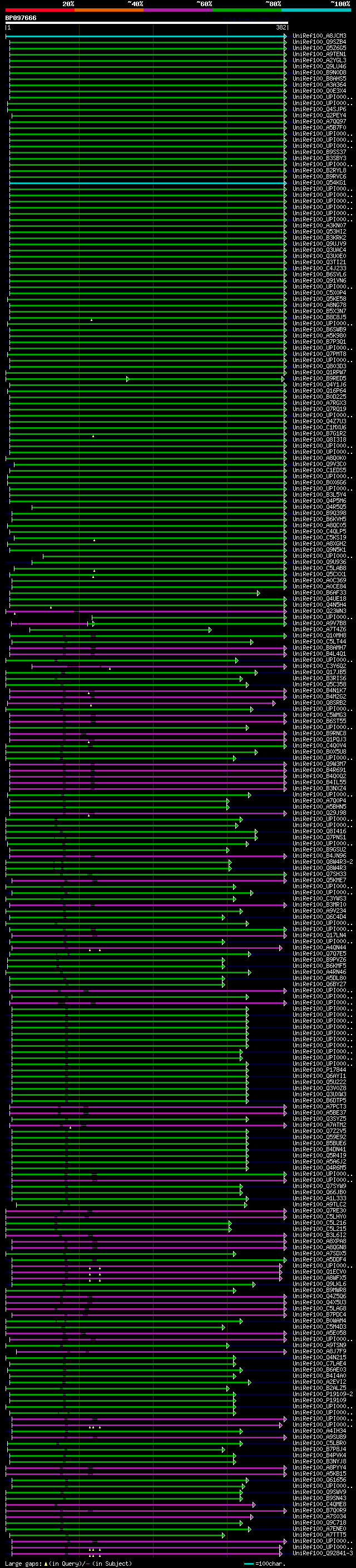Open hit UniRef100_A8JCM3
This screenshot has width=356, height=1568.
pos(319,36)
